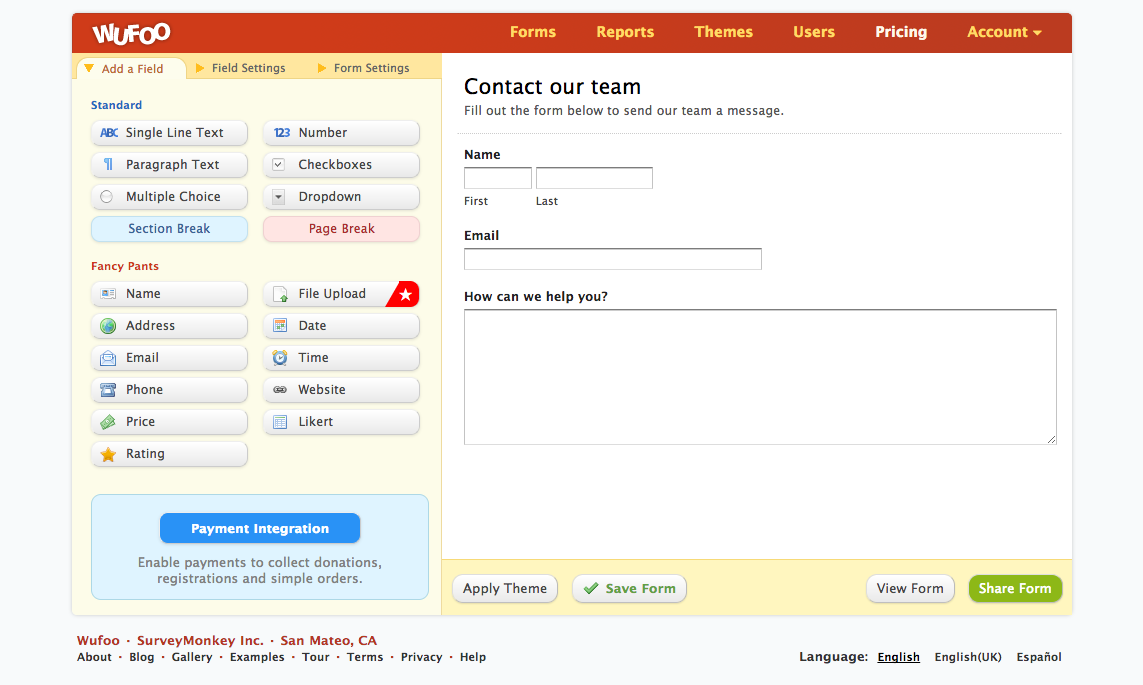Select the Contact our team form title
This screenshot has width=1143, height=685.
tap(553, 87)
